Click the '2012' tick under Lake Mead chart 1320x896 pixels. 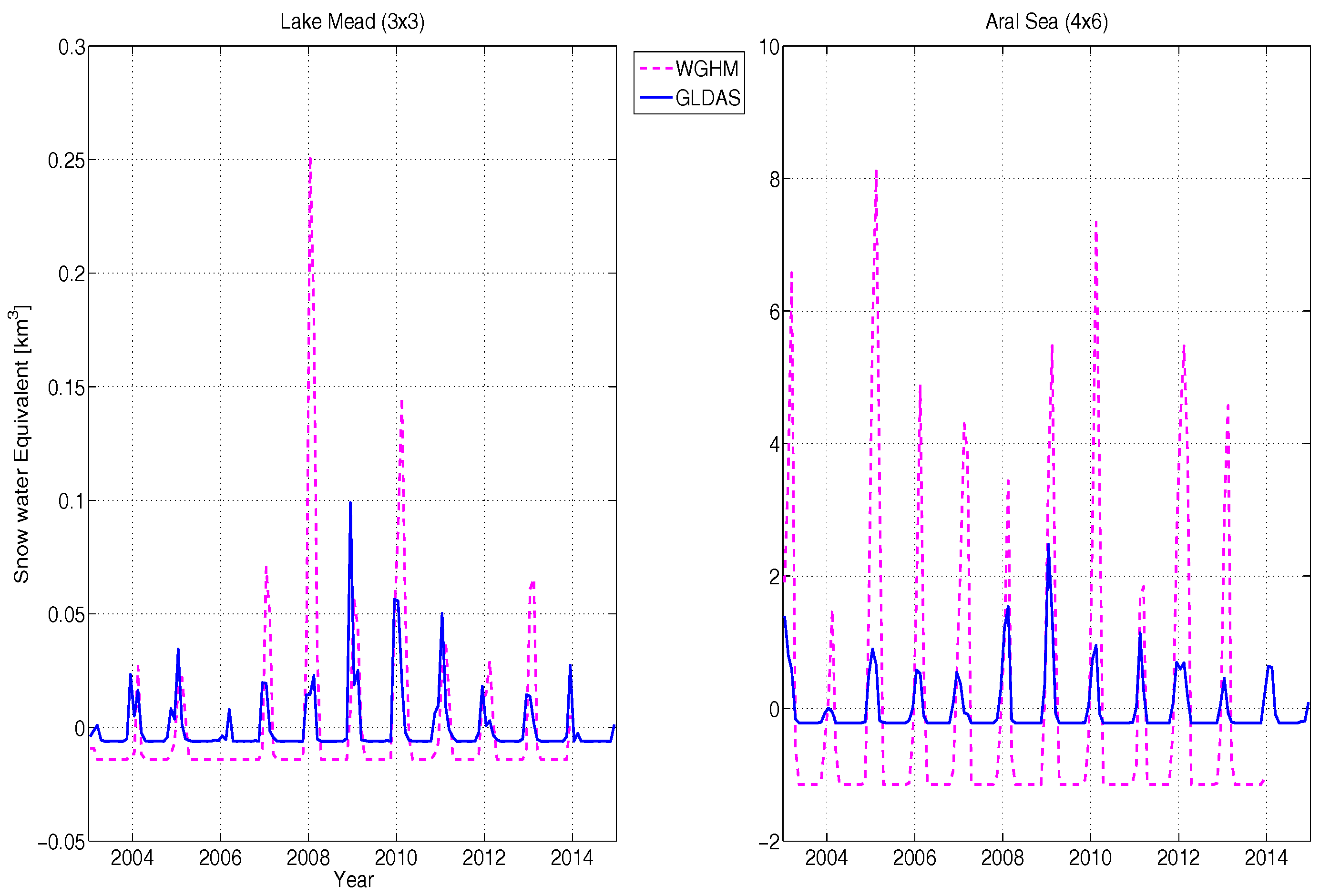484,857
